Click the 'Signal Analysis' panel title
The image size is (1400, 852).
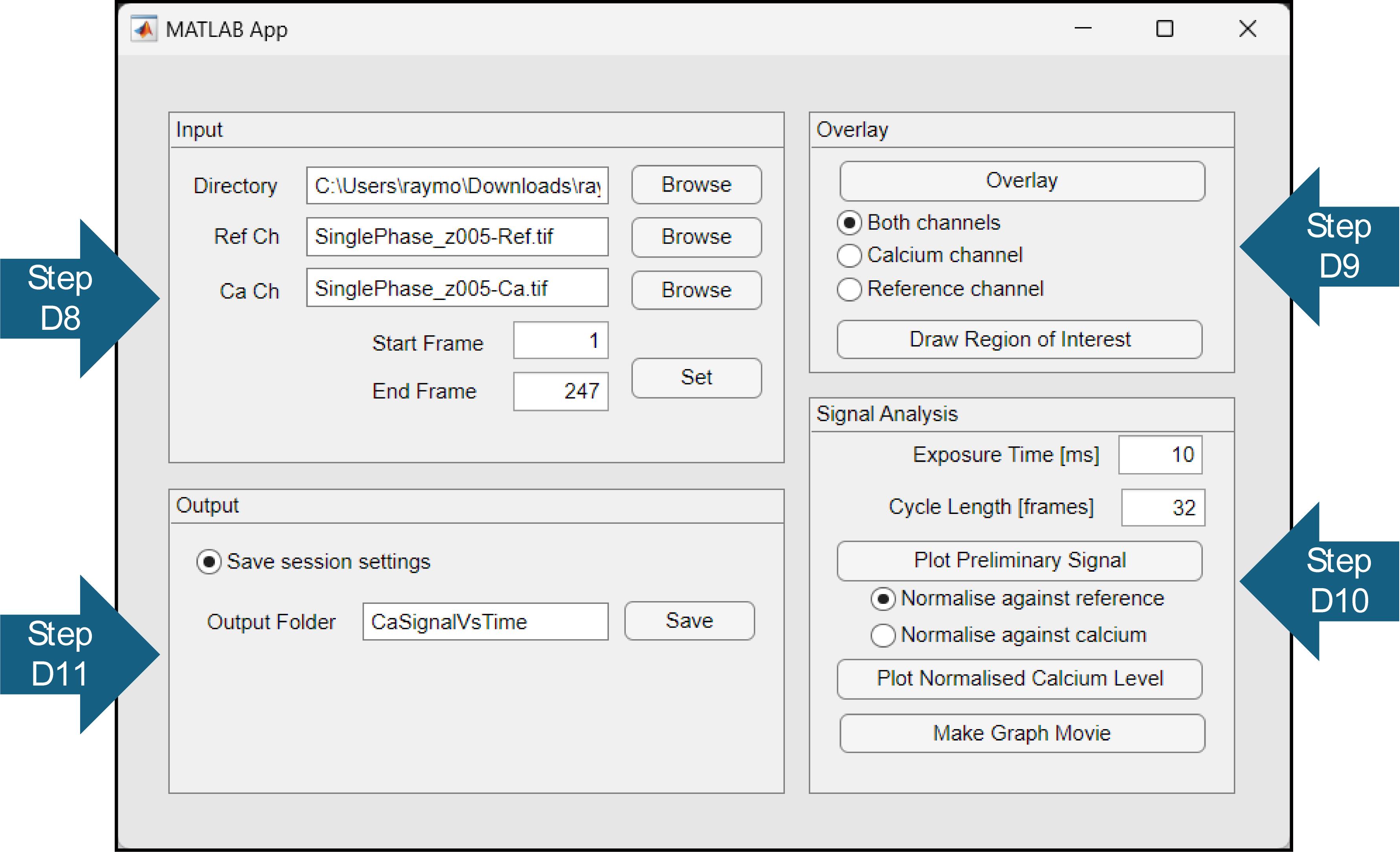point(887,414)
